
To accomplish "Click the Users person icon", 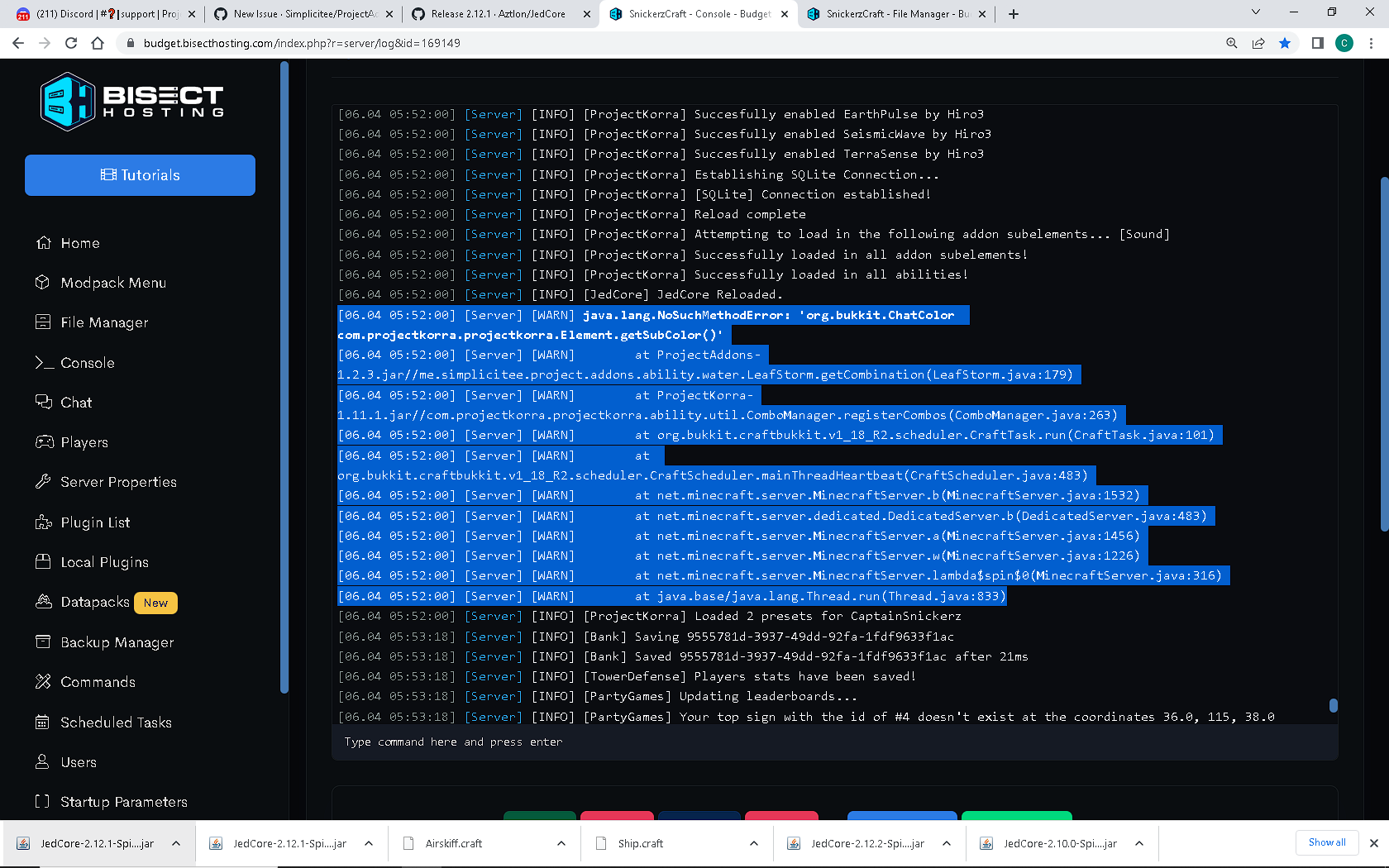I will point(42,761).
